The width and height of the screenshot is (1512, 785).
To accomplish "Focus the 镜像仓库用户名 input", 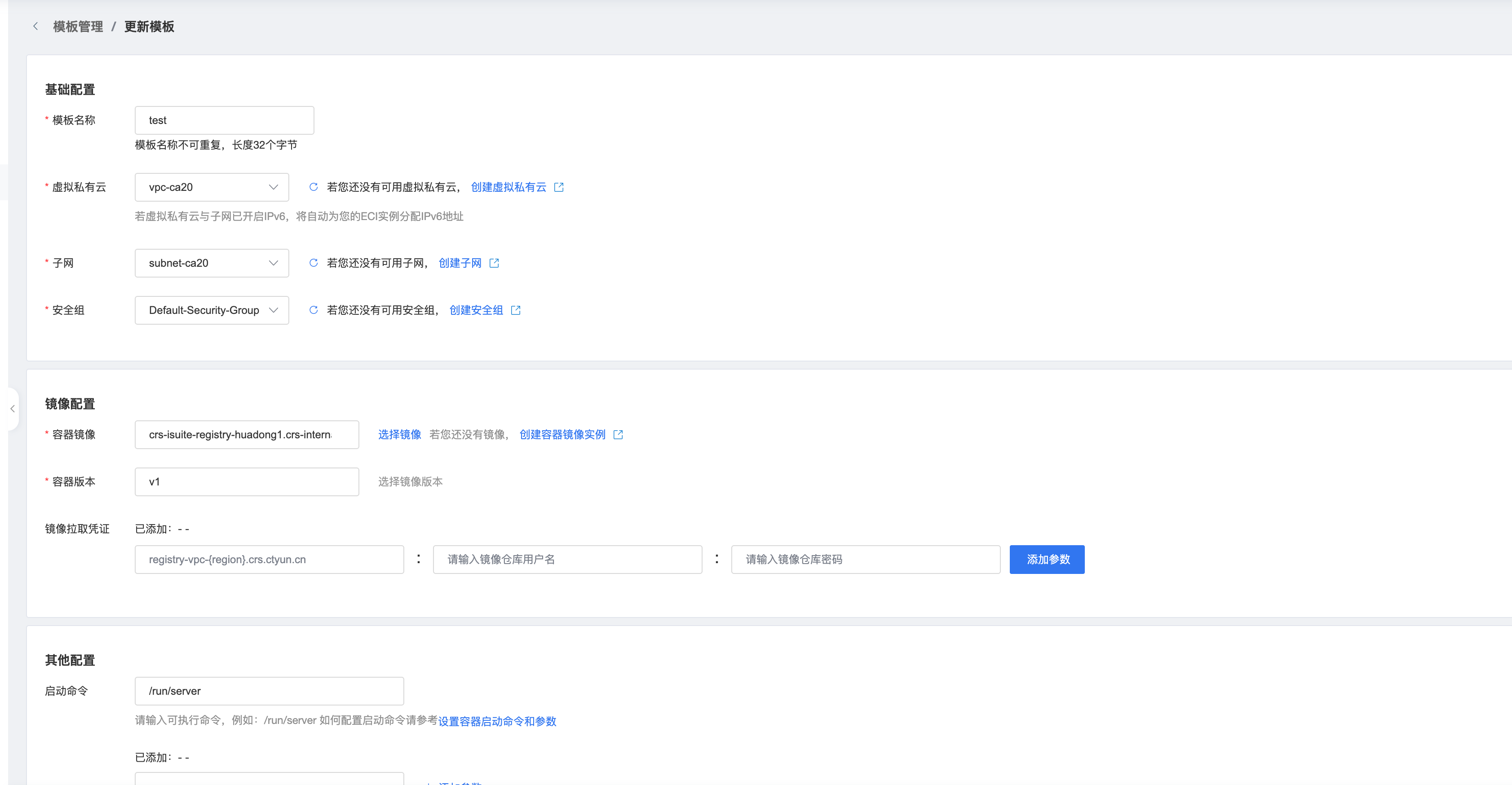I will (x=567, y=559).
